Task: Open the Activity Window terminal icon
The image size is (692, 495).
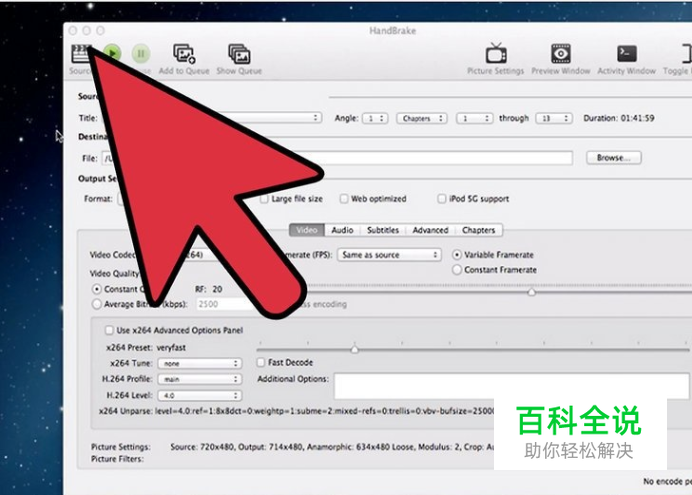Action: (627, 54)
